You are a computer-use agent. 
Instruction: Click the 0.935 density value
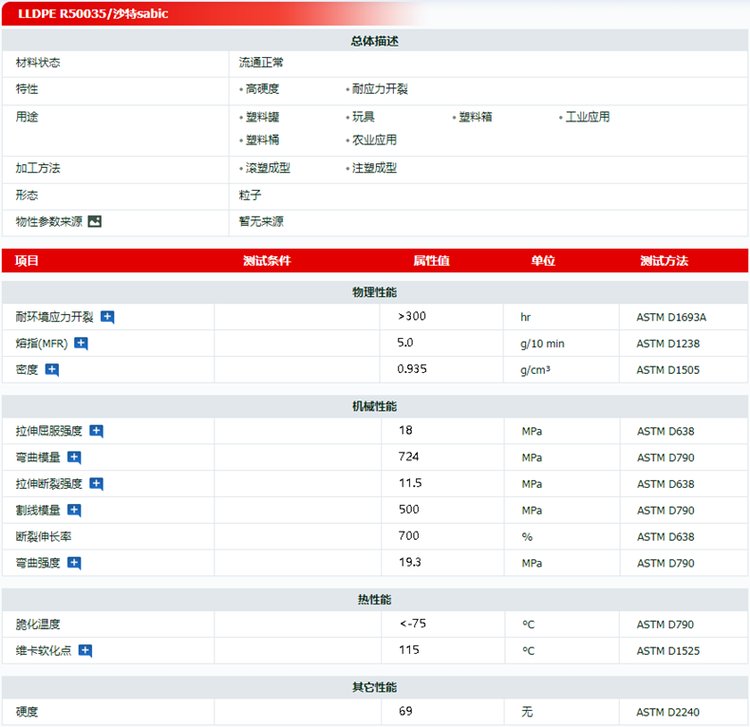tap(412, 369)
